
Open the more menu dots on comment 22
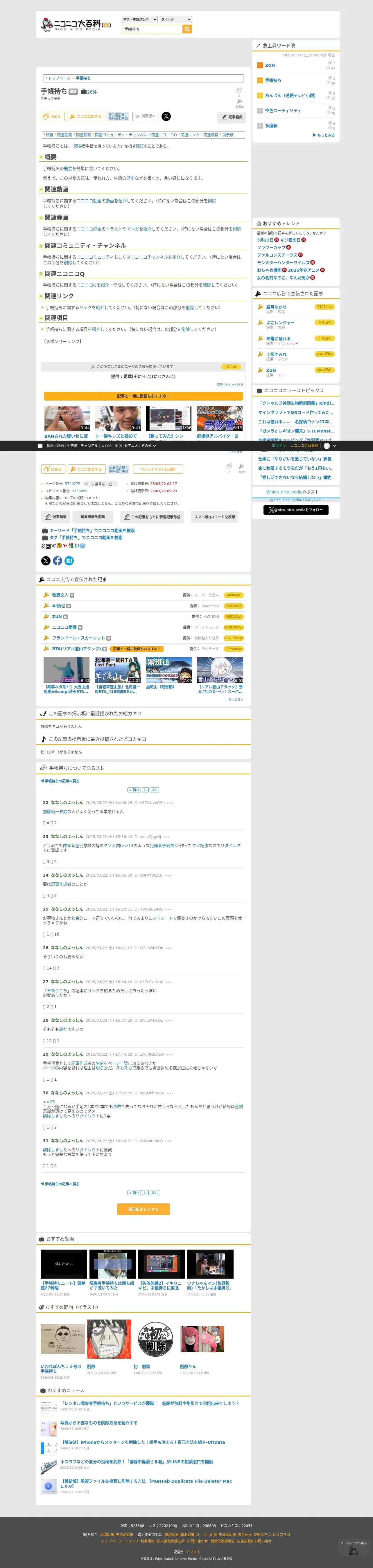170,803
